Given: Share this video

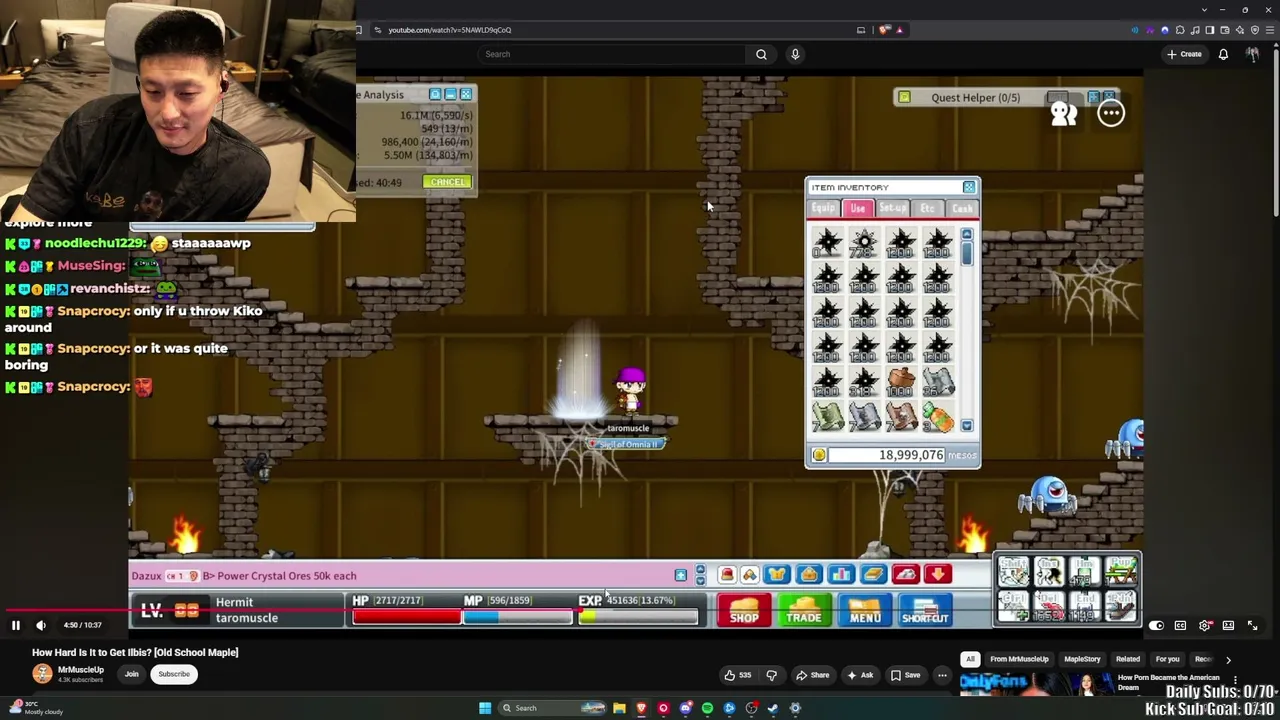Looking at the screenshot, I should (811, 675).
